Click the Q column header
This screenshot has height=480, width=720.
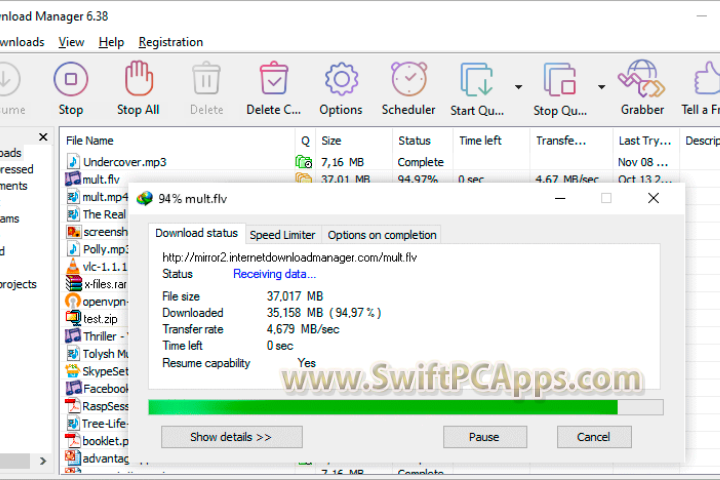(305, 141)
